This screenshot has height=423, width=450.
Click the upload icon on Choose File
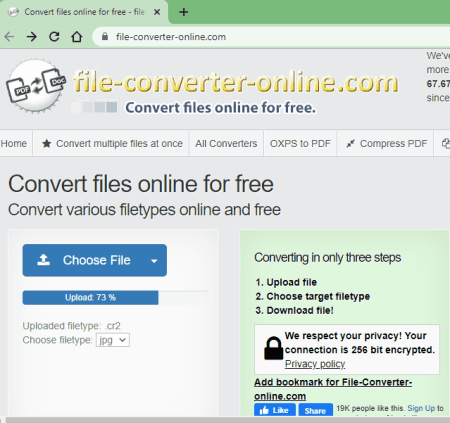(x=44, y=260)
